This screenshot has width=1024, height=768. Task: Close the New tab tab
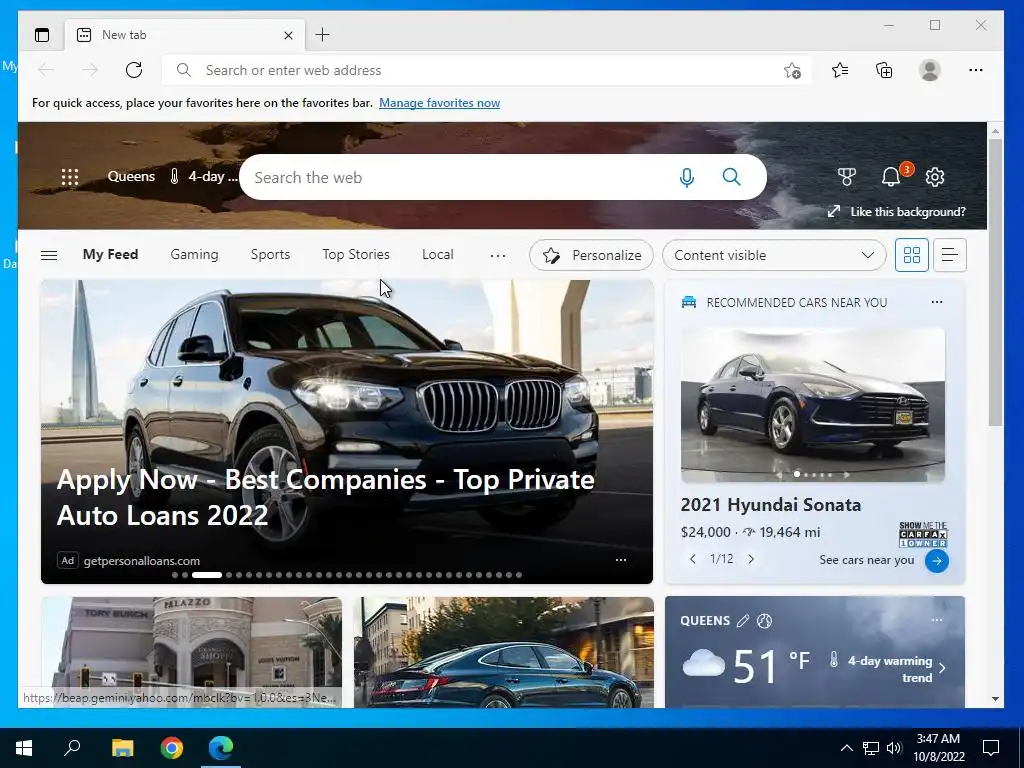coord(288,35)
